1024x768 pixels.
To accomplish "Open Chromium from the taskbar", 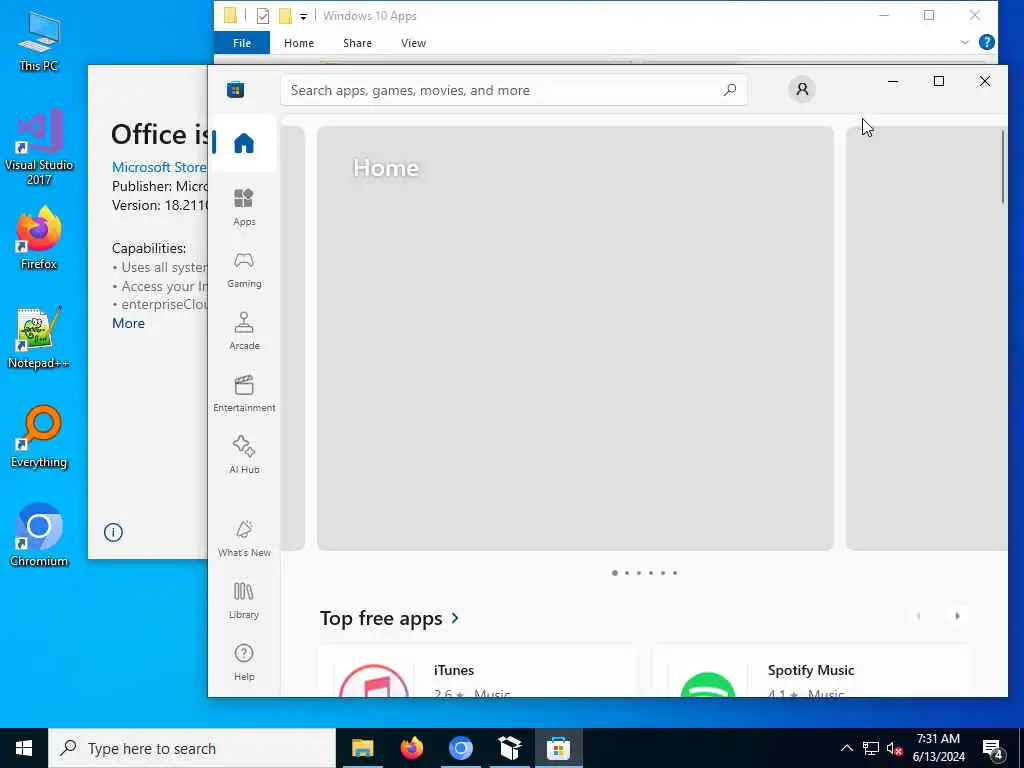I will coord(460,748).
